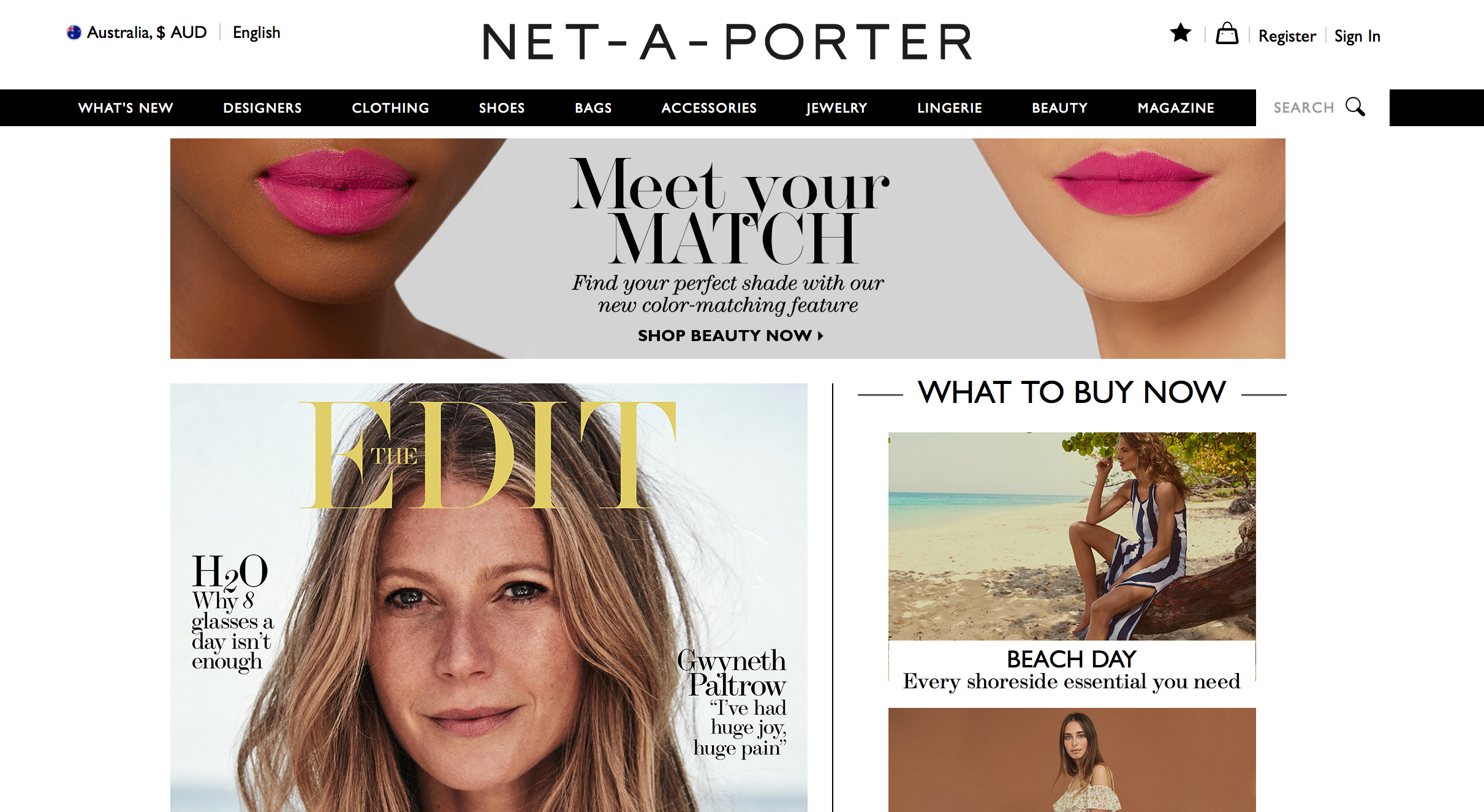Viewport: 1484px width, 812px height.
Task: Open the What's New menu
Action: [x=126, y=108]
